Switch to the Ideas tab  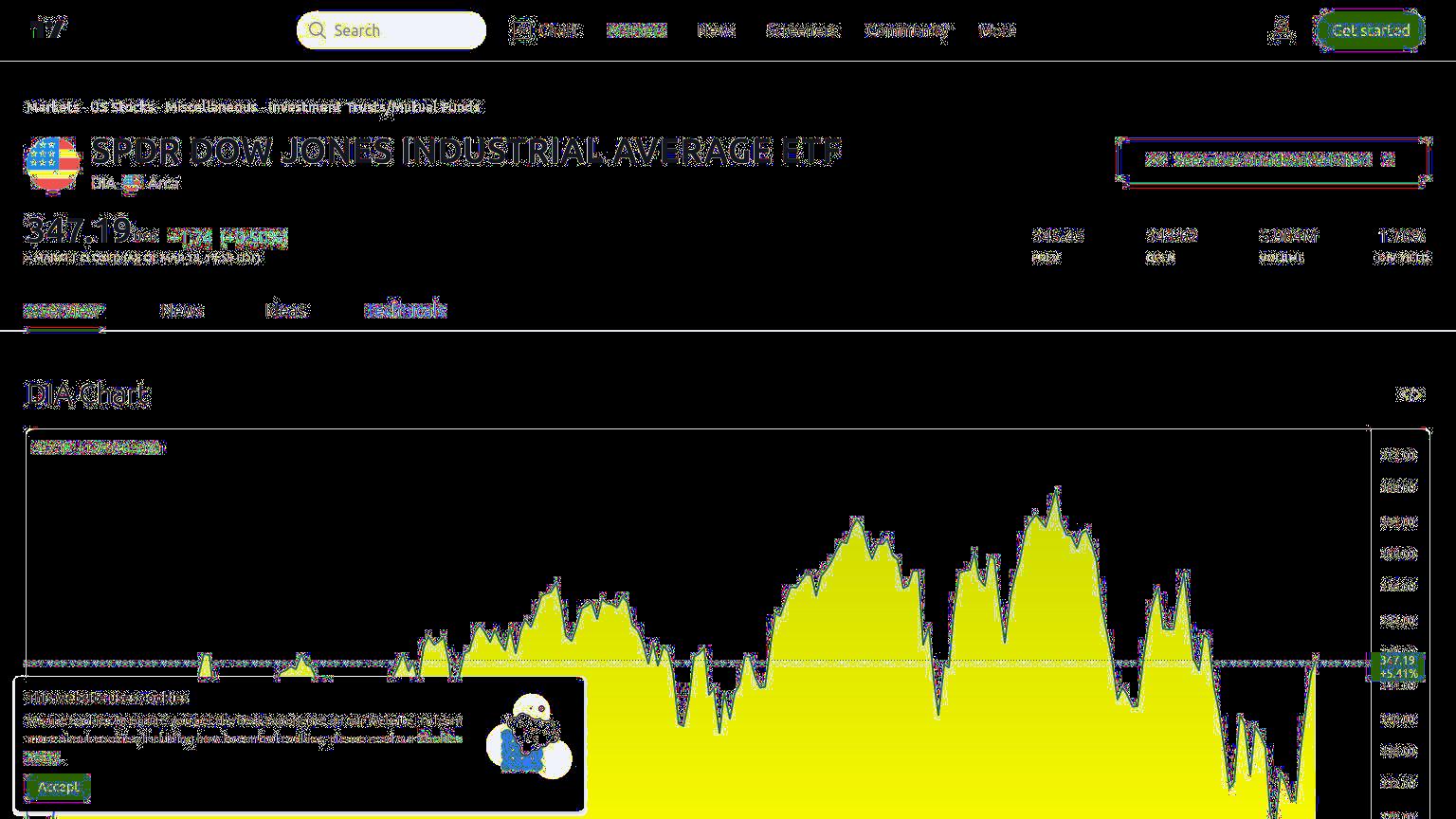click(x=286, y=310)
